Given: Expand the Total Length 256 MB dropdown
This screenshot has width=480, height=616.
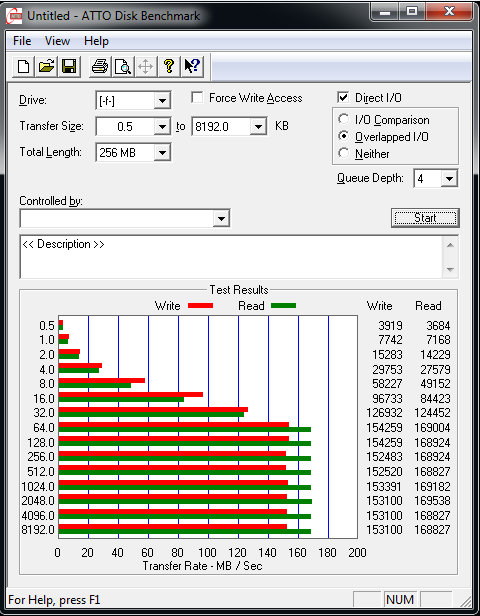Looking at the screenshot, I should pos(162,153).
